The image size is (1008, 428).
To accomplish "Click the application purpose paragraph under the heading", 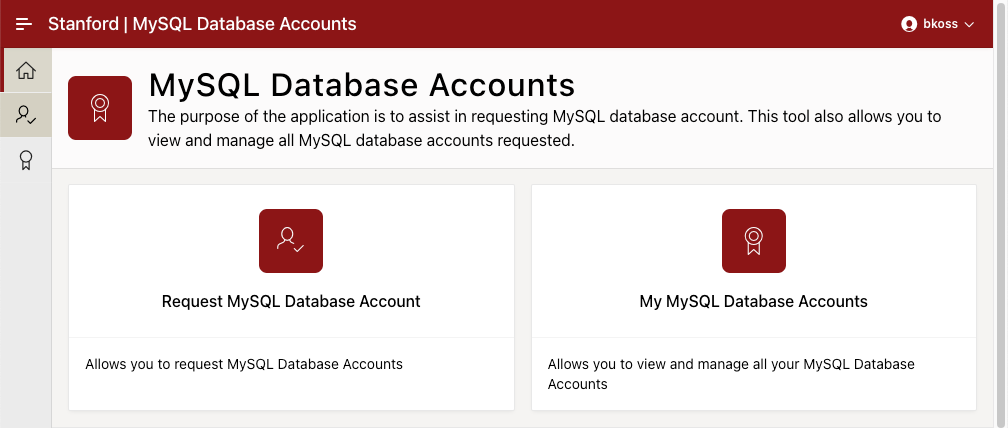I will coord(545,128).
